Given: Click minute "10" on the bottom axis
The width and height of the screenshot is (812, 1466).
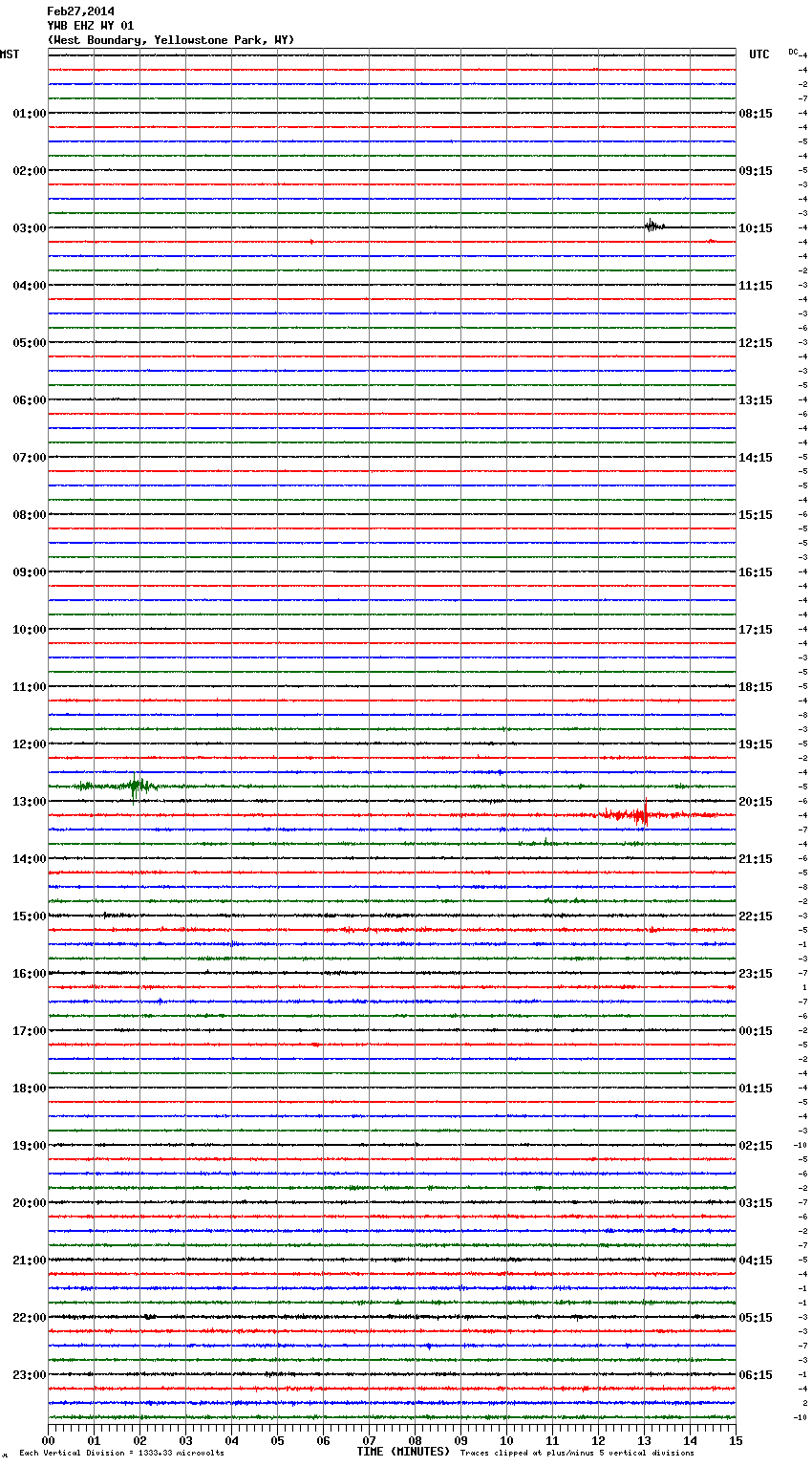Looking at the screenshot, I should [x=506, y=1440].
